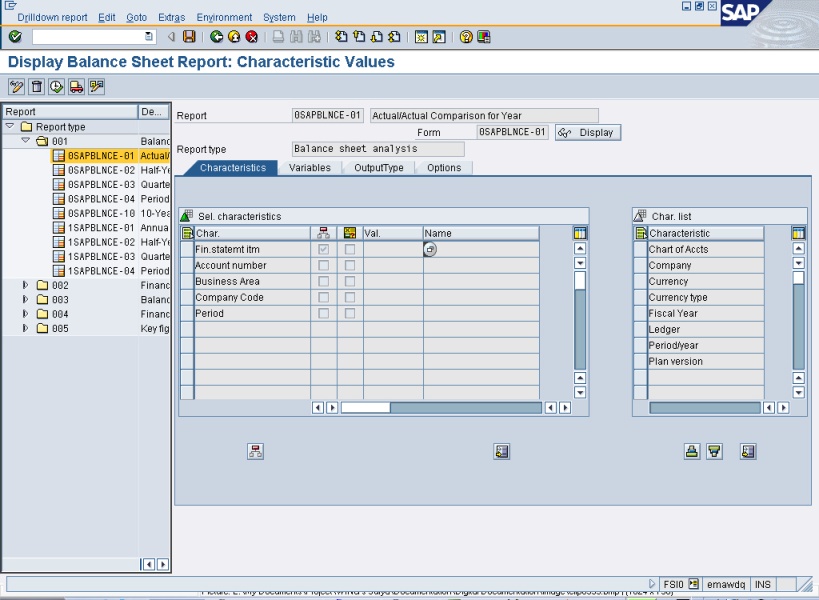Toggle first checkbox in Account number row
The image size is (819, 600).
323,266
